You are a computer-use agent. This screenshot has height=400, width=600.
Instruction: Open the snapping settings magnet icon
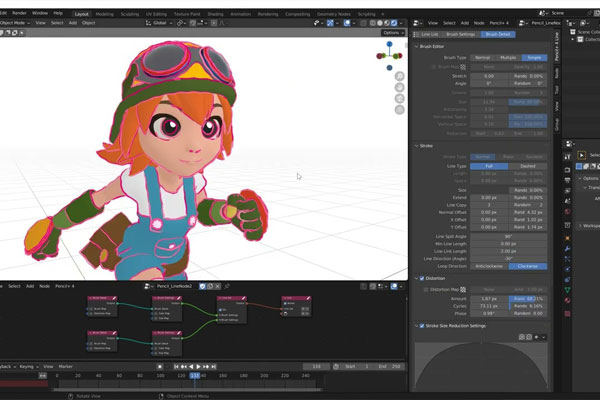click(x=193, y=23)
